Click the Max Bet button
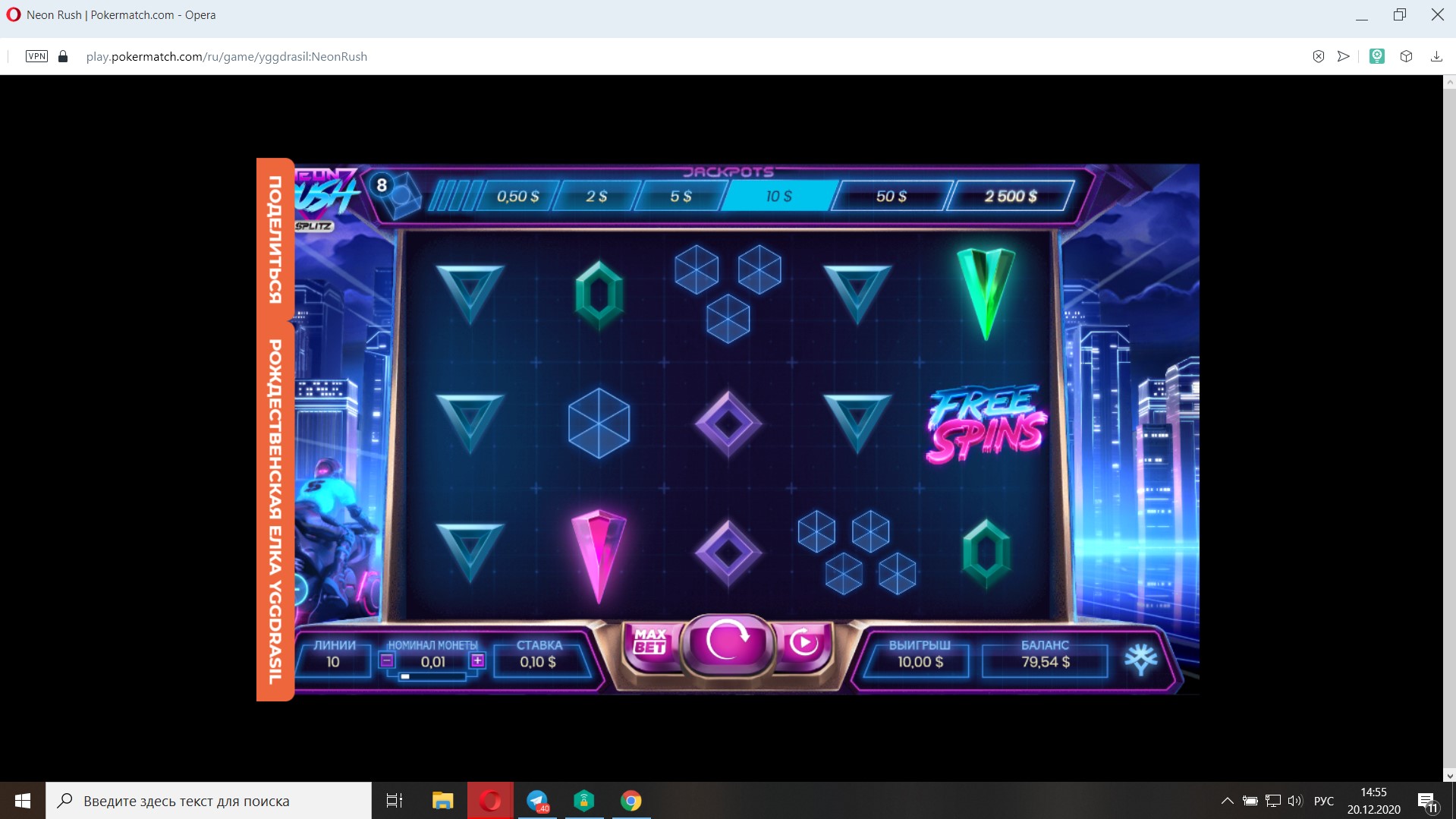 (x=650, y=642)
